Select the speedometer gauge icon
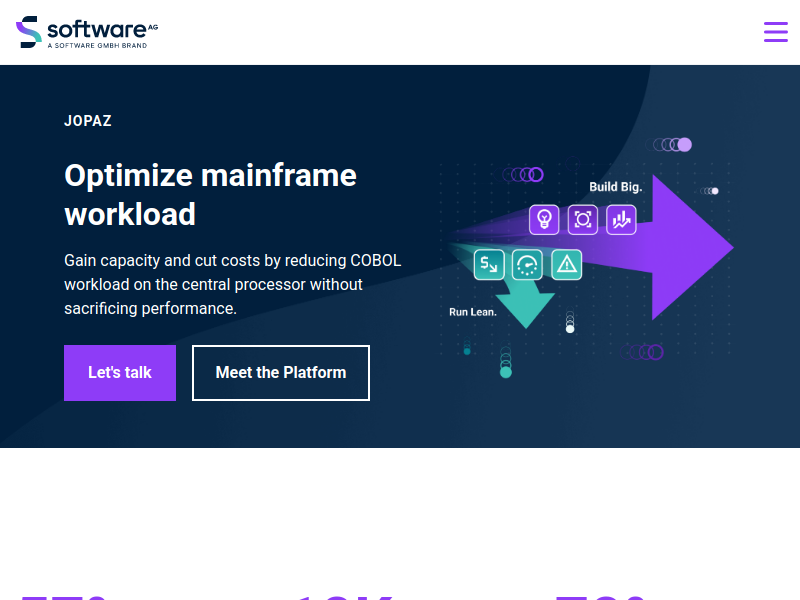Image resolution: width=800 pixels, height=600 pixels. point(527,264)
